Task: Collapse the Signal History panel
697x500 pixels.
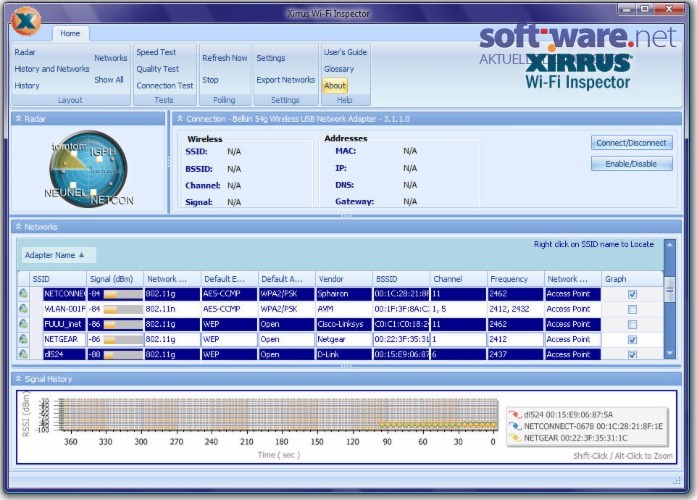Action: pos(19,379)
